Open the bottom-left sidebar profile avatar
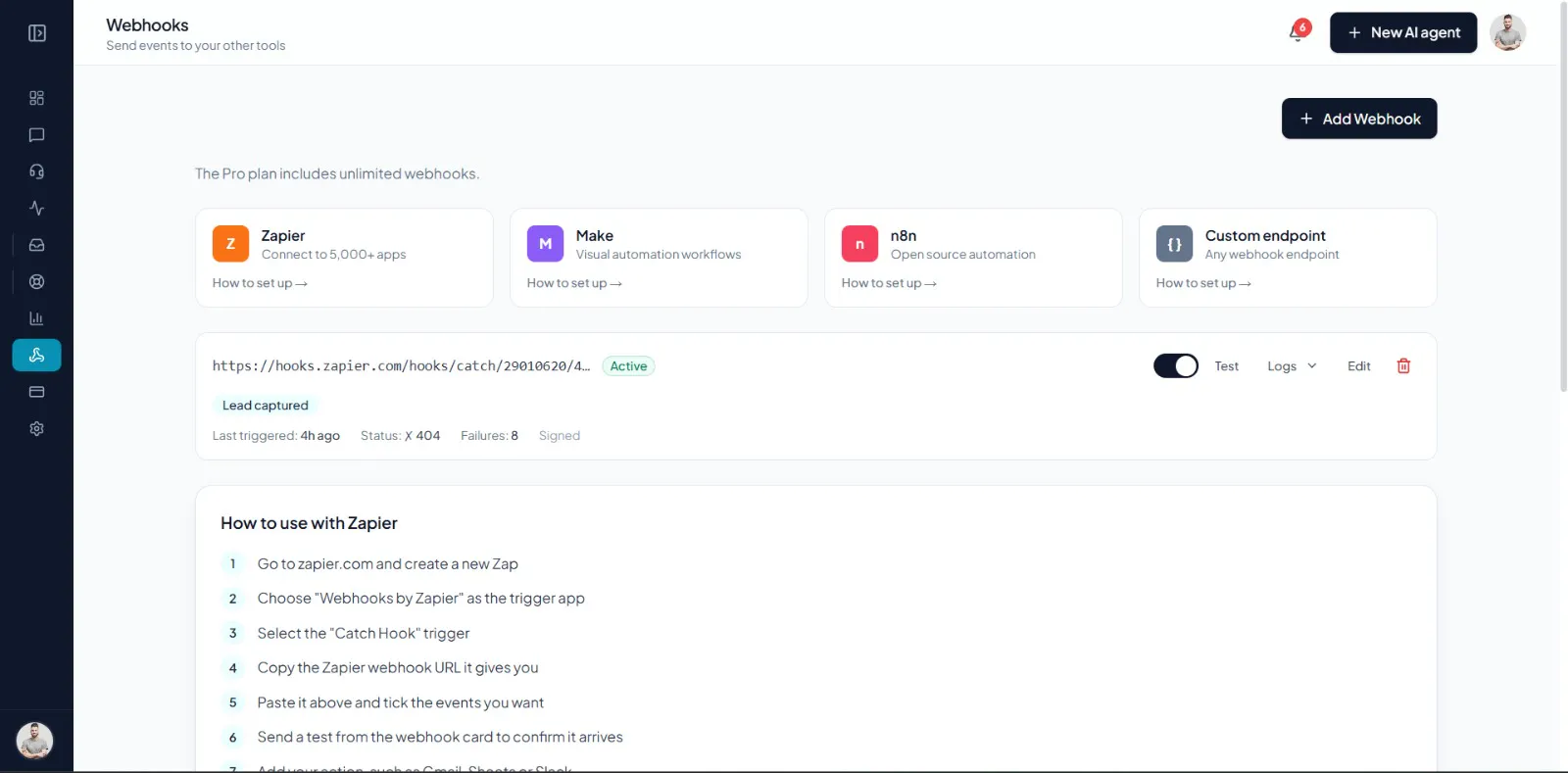Viewport: 1568px width, 773px height. tap(35, 741)
